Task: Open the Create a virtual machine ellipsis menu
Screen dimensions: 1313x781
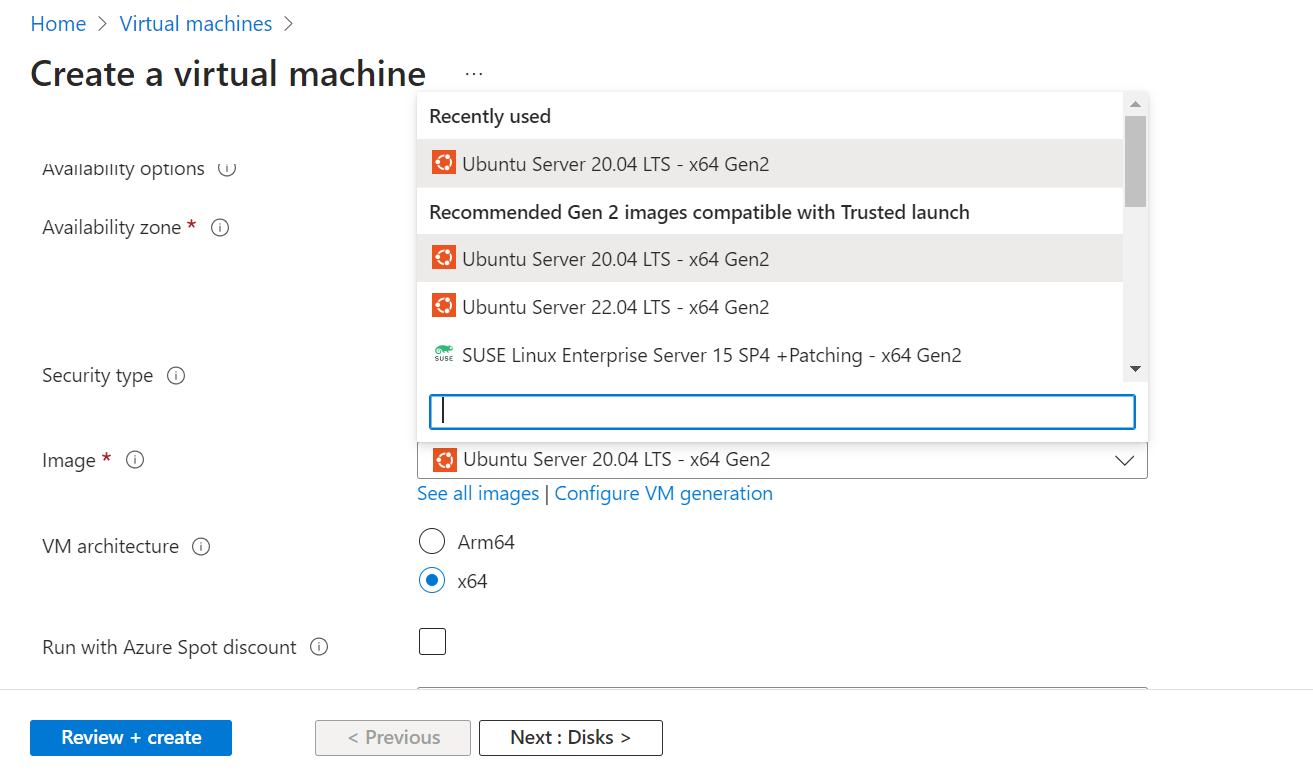Action: point(473,71)
